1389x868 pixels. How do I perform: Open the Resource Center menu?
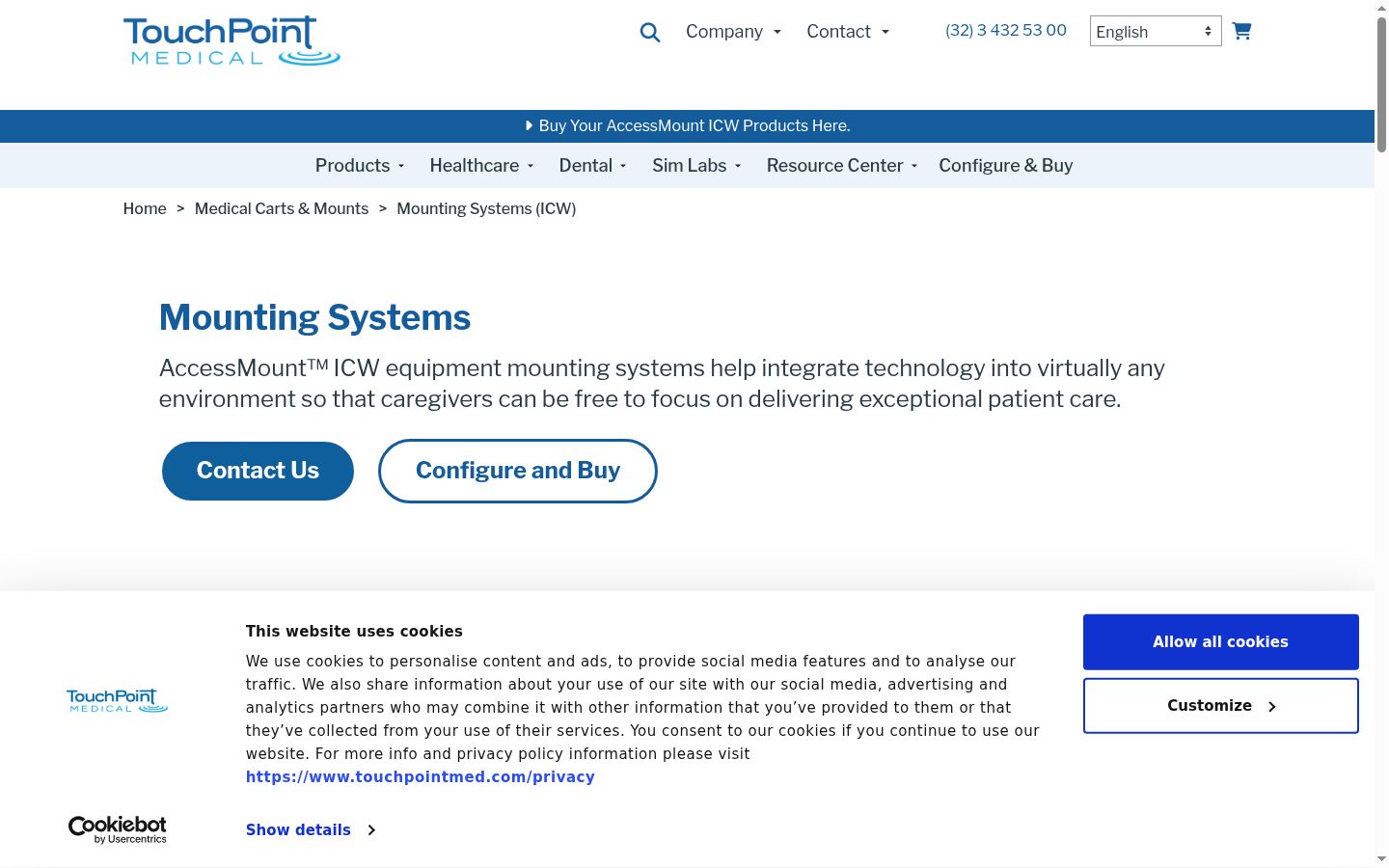pyautogui.click(x=842, y=166)
